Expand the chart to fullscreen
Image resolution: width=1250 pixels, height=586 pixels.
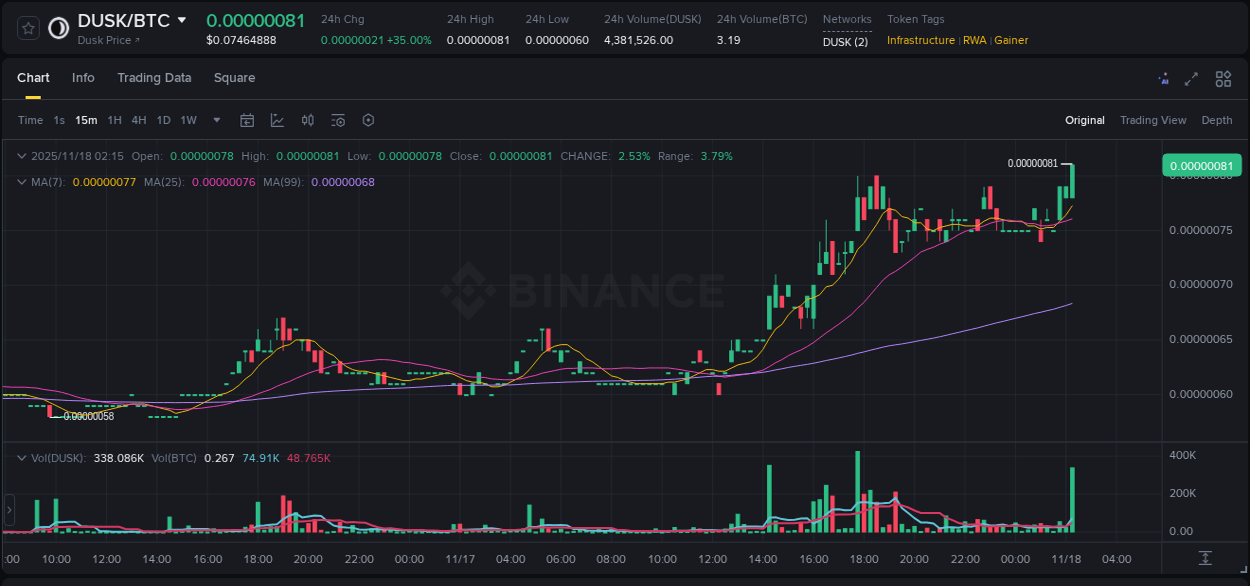click(x=1191, y=78)
